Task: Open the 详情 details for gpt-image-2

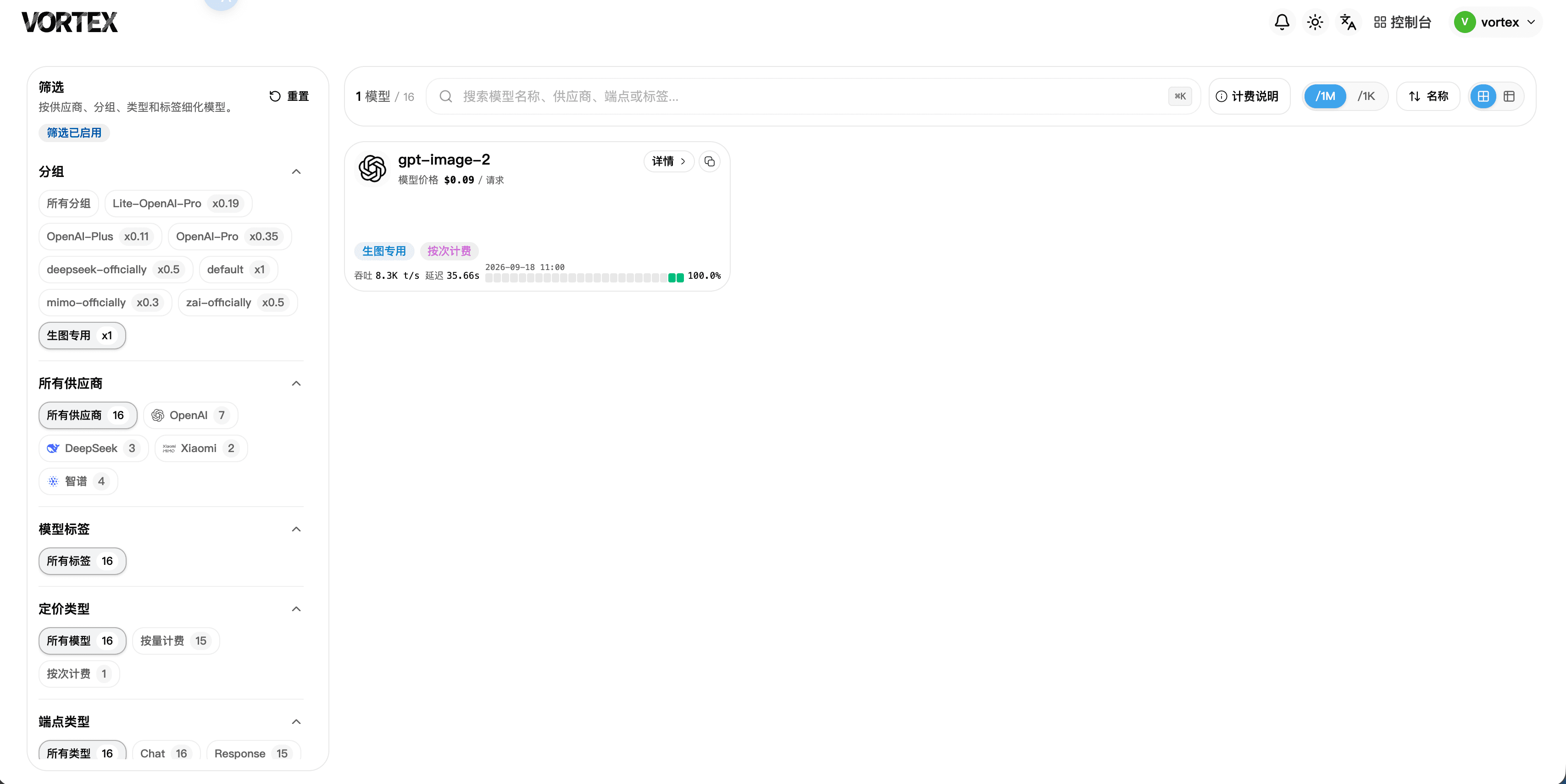Action: (669, 162)
